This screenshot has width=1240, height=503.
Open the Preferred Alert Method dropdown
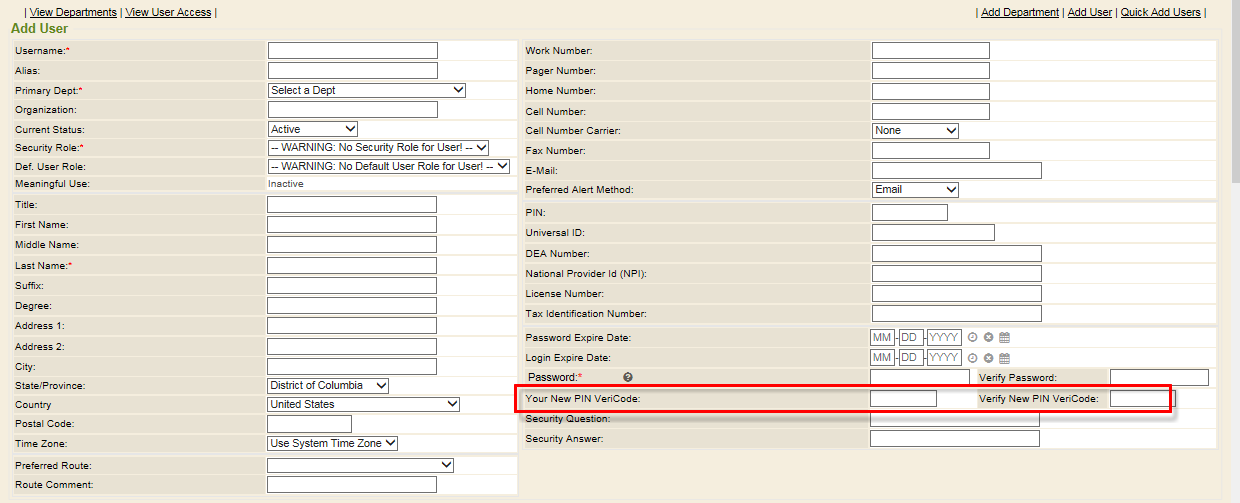[x=915, y=189]
